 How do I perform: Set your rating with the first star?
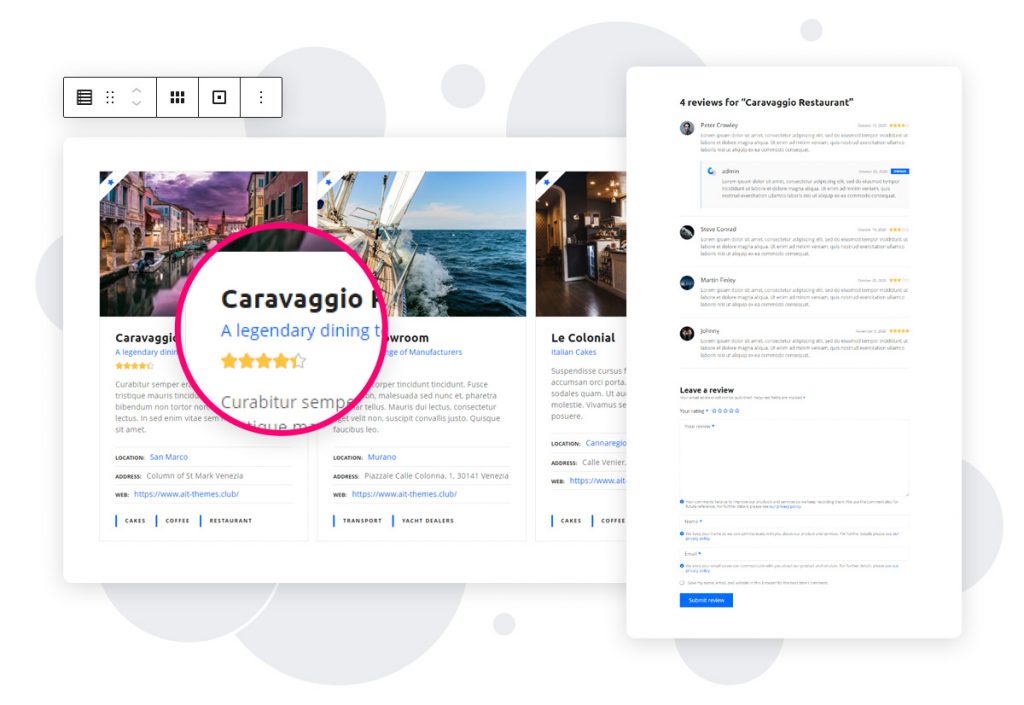(x=714, y=411)
